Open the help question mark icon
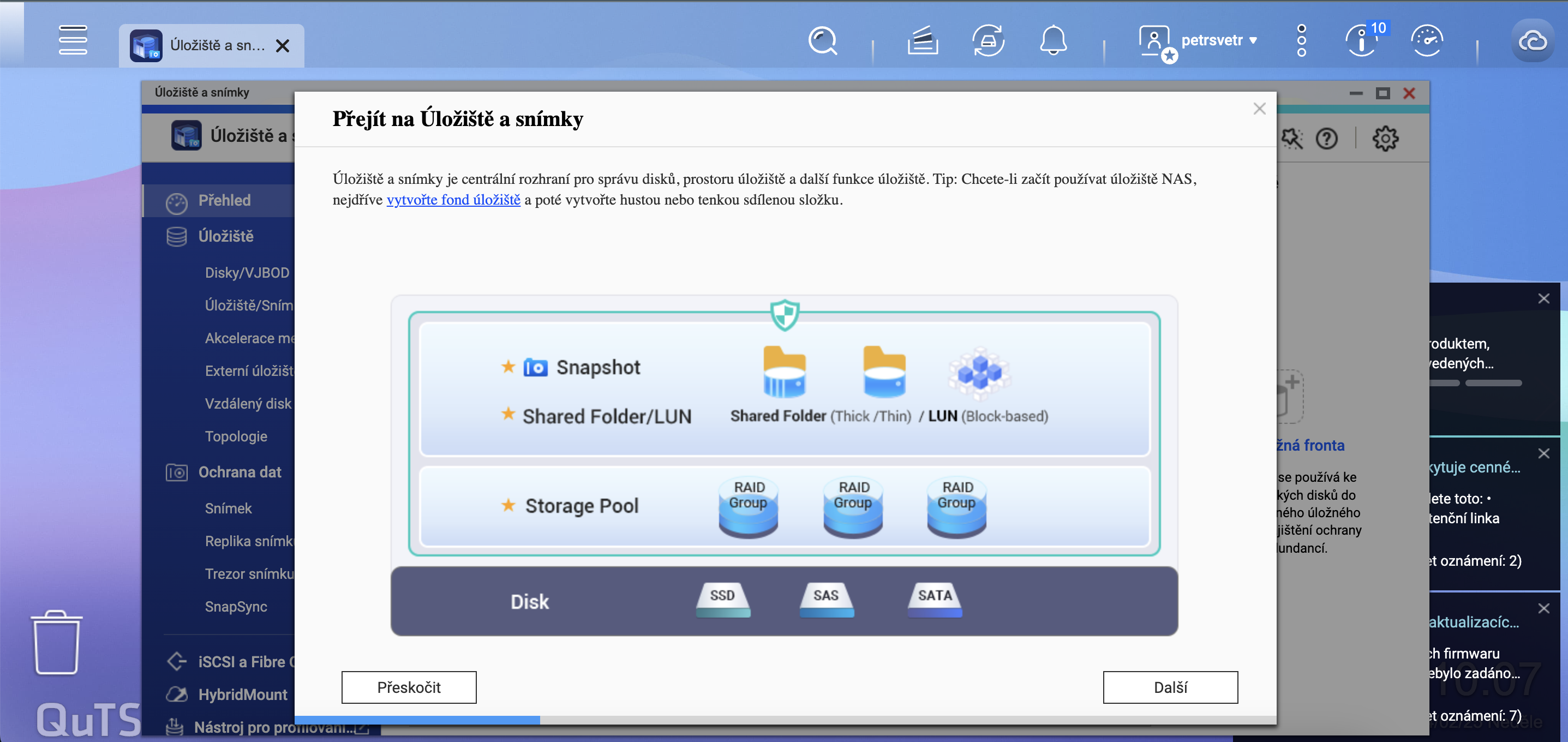This screenshot has height=742, width=1568. pos(1327,138)
